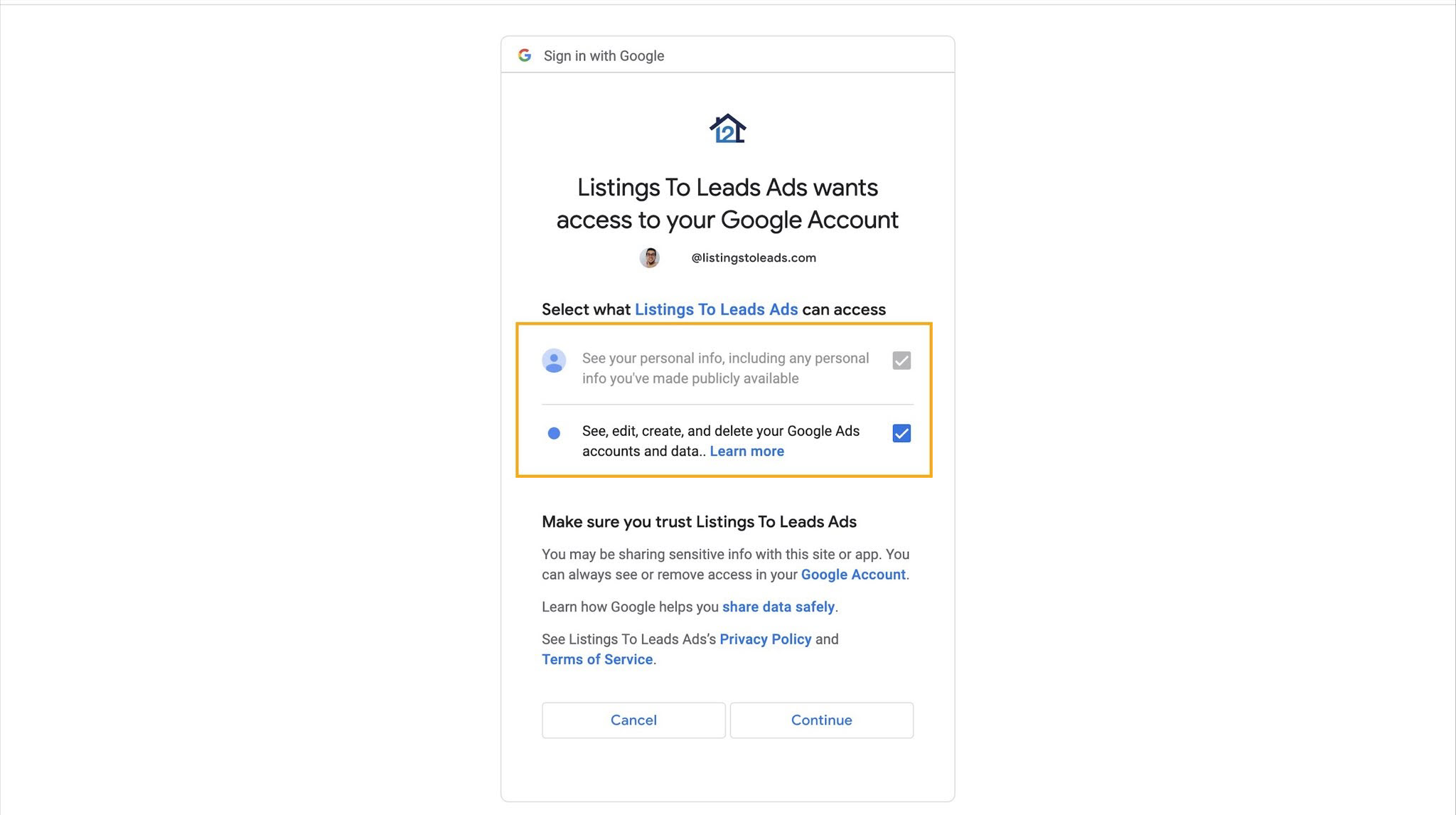Toggle the Google Ads accounts and data checkbox
Image resolution: width=1456 pixels, height=815 pixels.
pyautogui.click(x=901, y=433)
